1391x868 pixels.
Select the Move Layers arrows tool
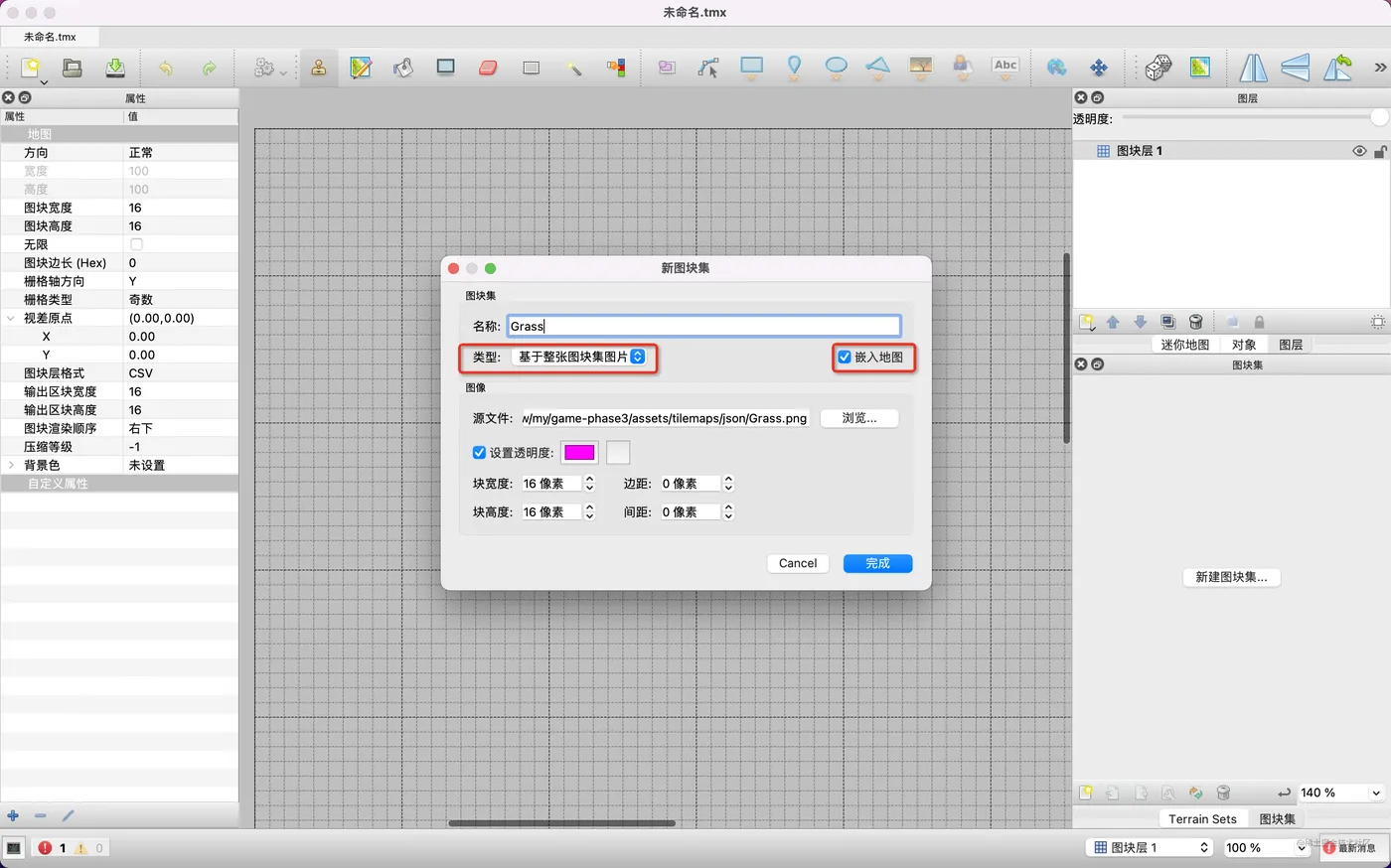point(1099,68)
